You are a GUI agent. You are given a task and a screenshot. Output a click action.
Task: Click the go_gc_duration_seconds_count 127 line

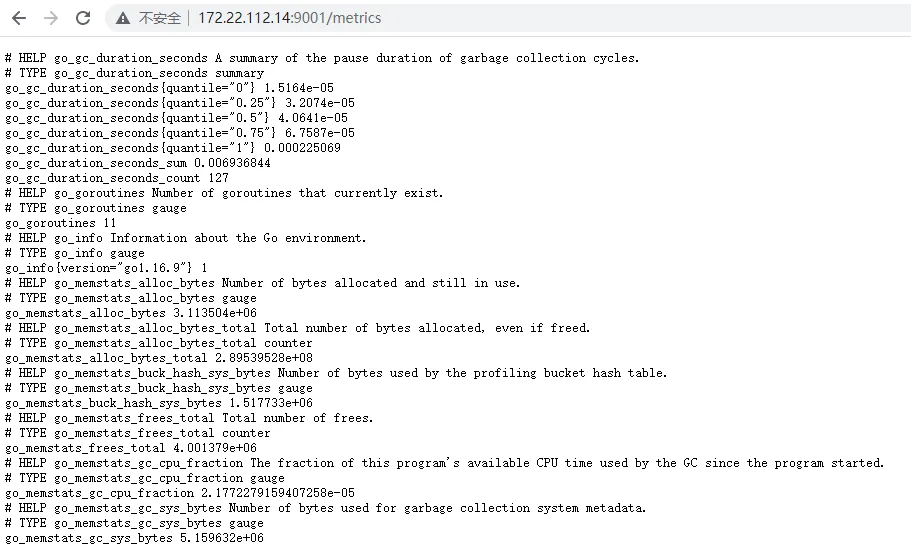(117, 178)
